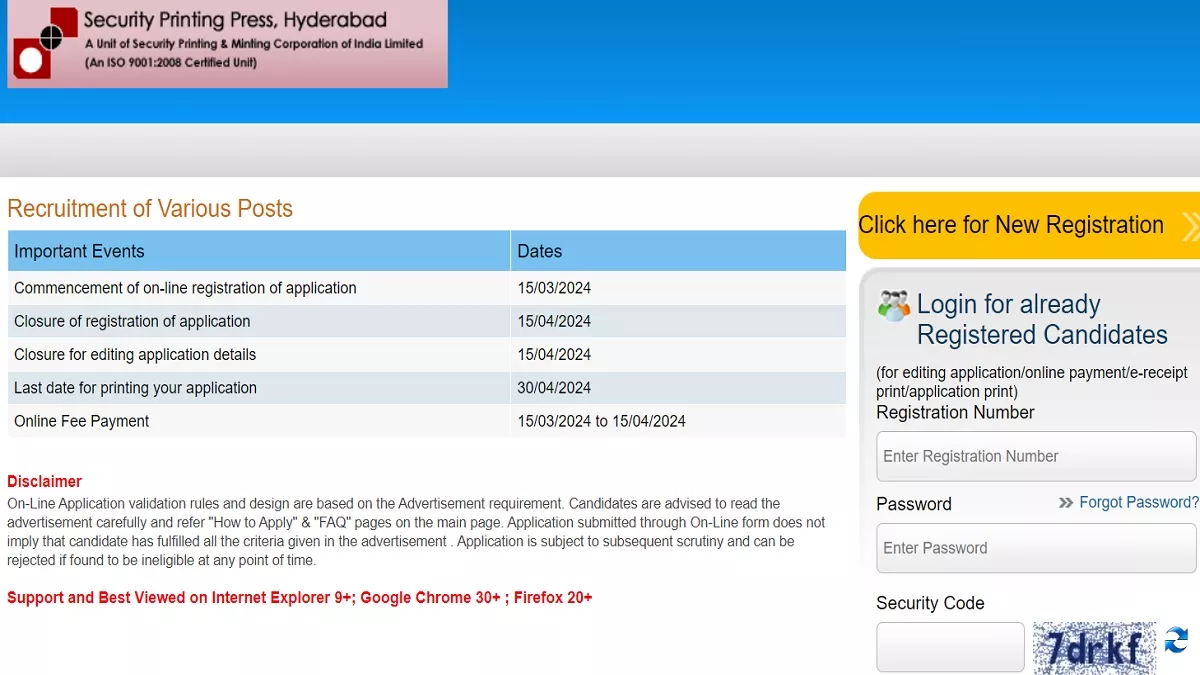Click the Recruitment of Various Posts heading

pyautogui.click(x=150, y=209)
